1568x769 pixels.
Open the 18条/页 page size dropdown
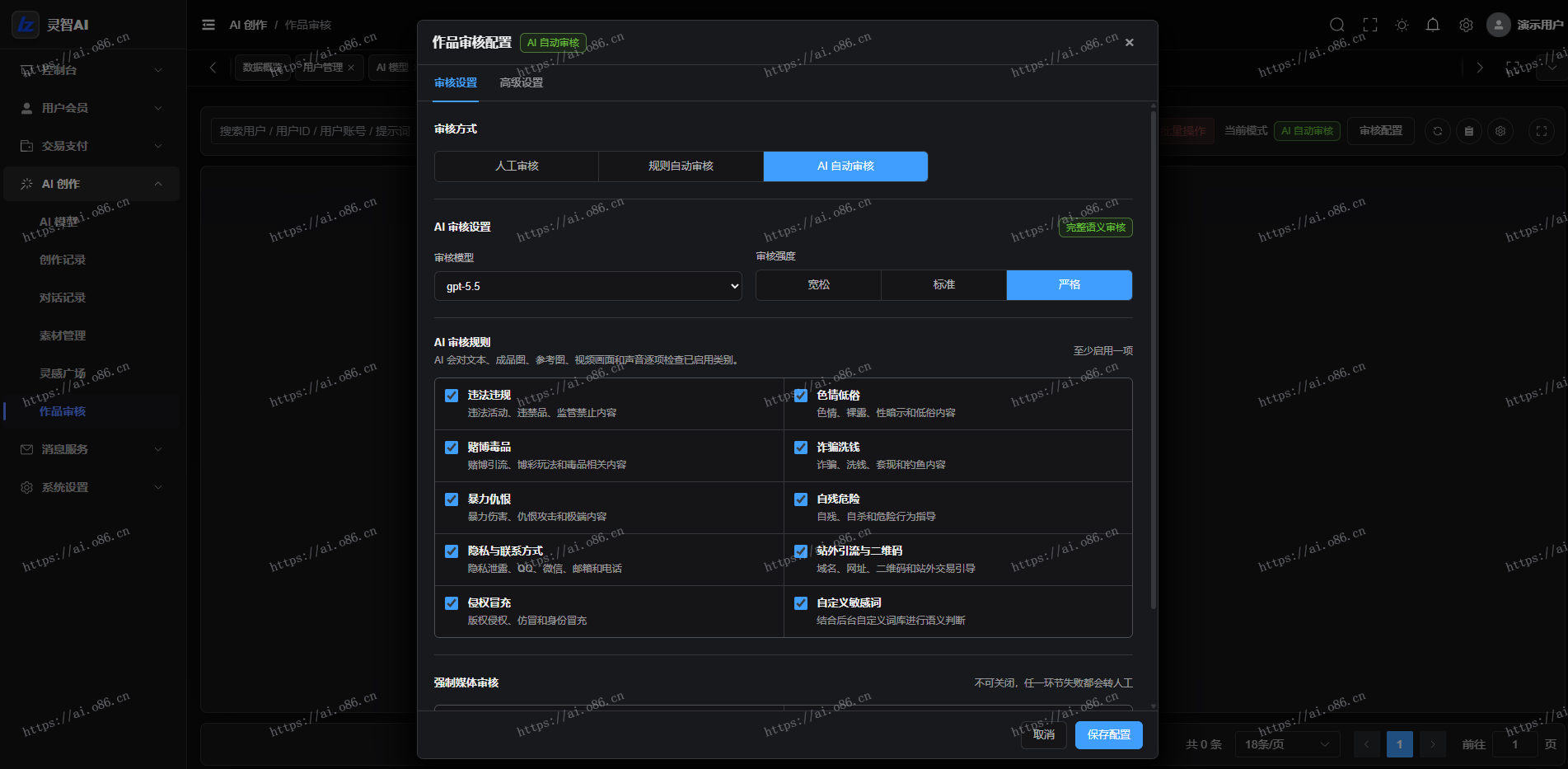click(1288, 744)
